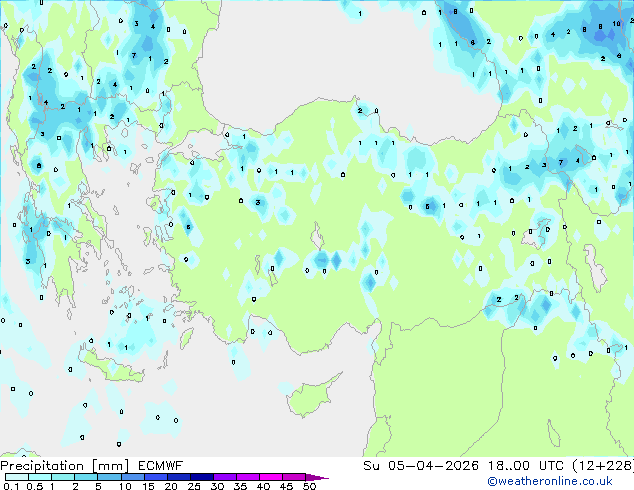Click the legend swatch between 0.1 and 0.5
The width and height of the screenshot is (634, 490).
[x=17, y=477]
